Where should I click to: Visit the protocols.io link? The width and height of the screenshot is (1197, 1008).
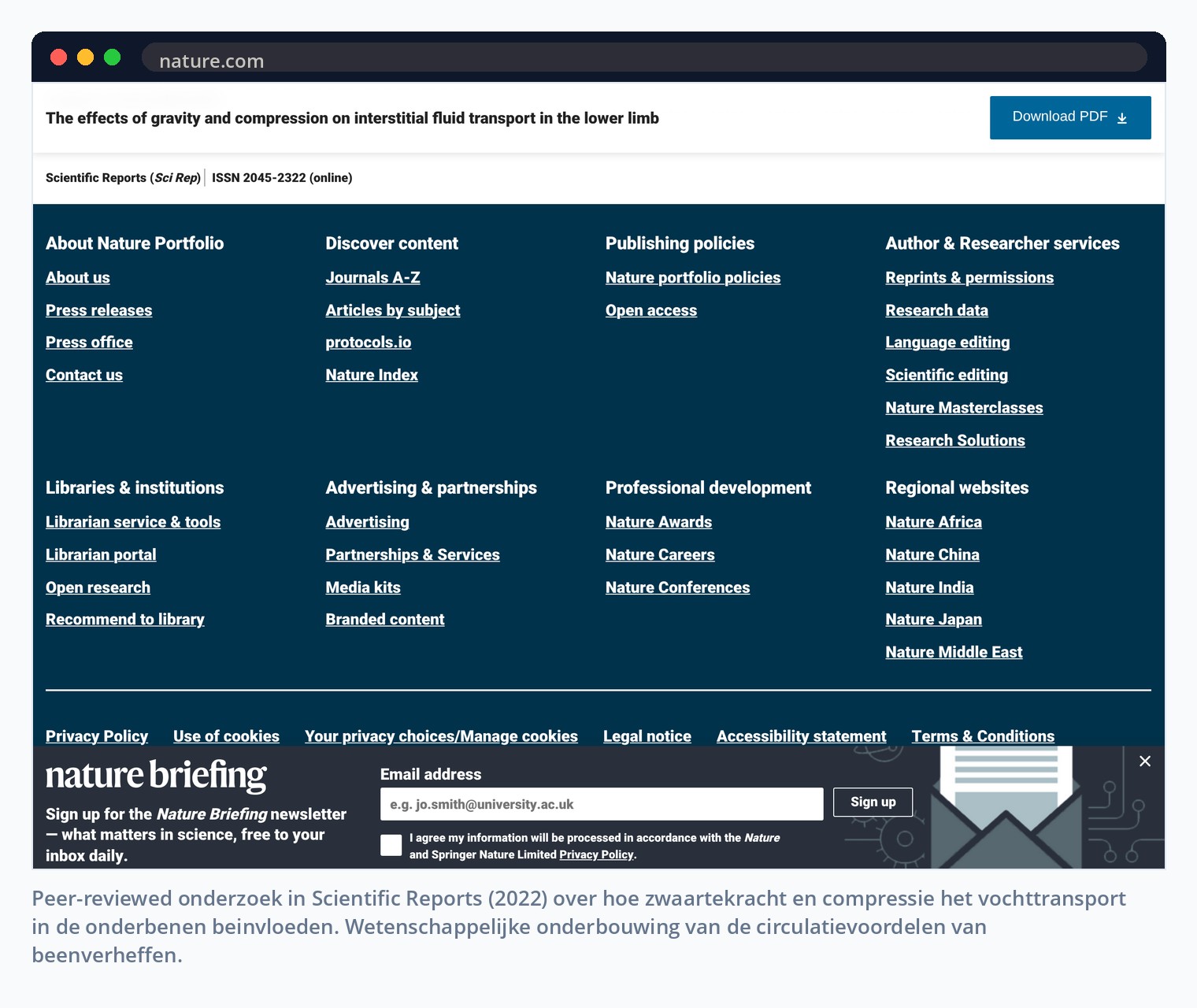369,342
